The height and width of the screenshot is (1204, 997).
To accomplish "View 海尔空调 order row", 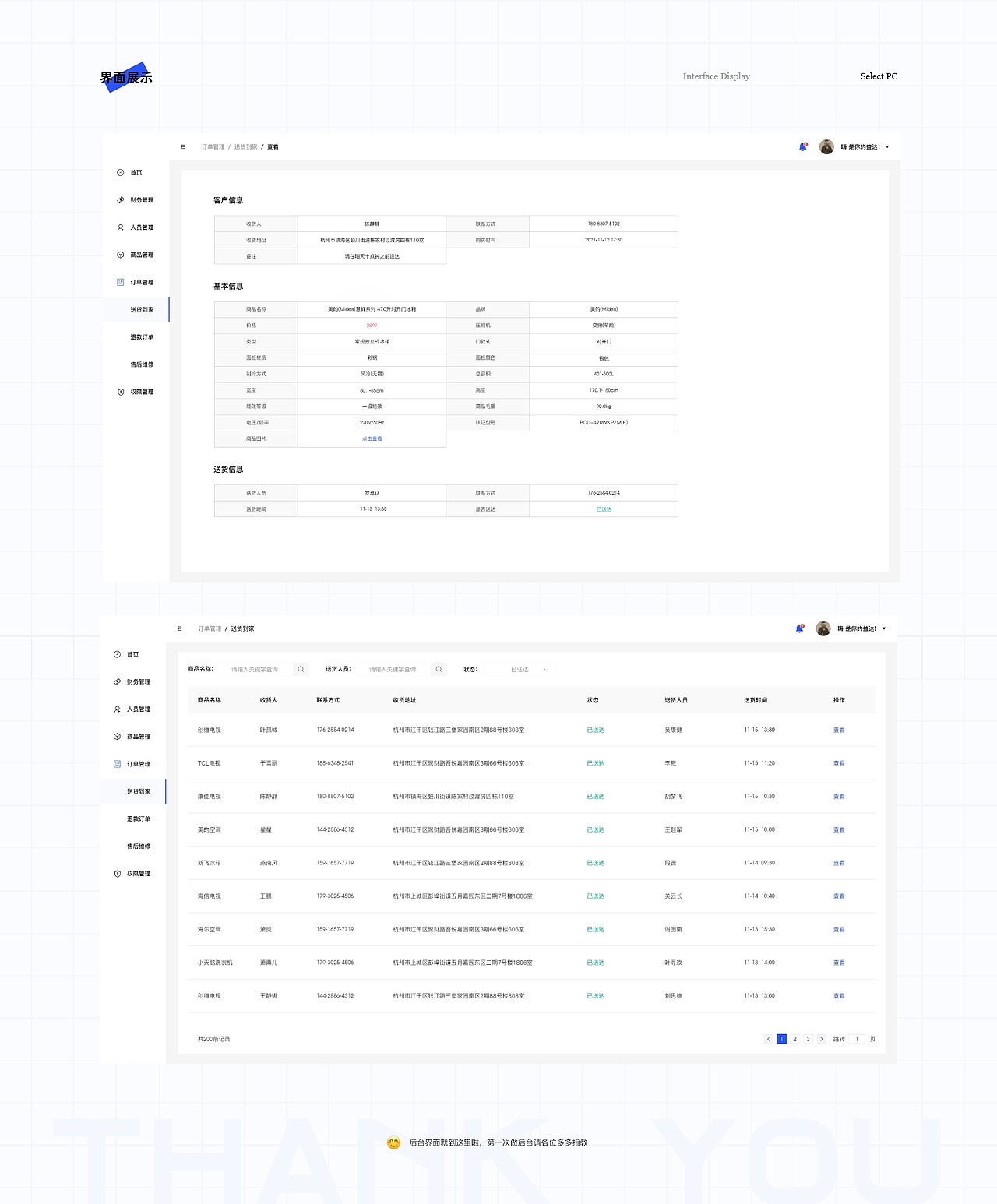I will tap(839, 929).
